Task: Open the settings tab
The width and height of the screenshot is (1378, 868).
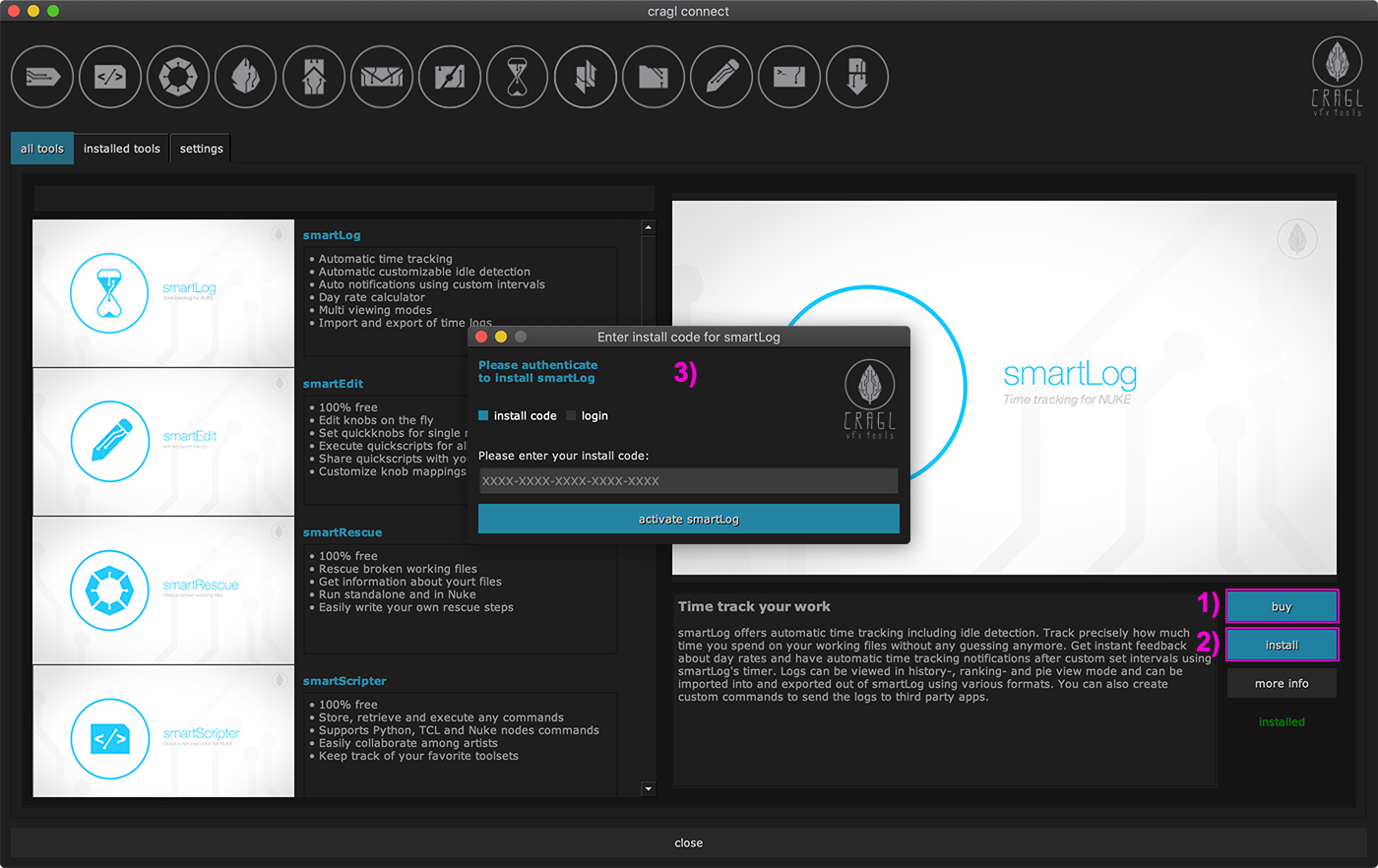Action: click(201, 149)
